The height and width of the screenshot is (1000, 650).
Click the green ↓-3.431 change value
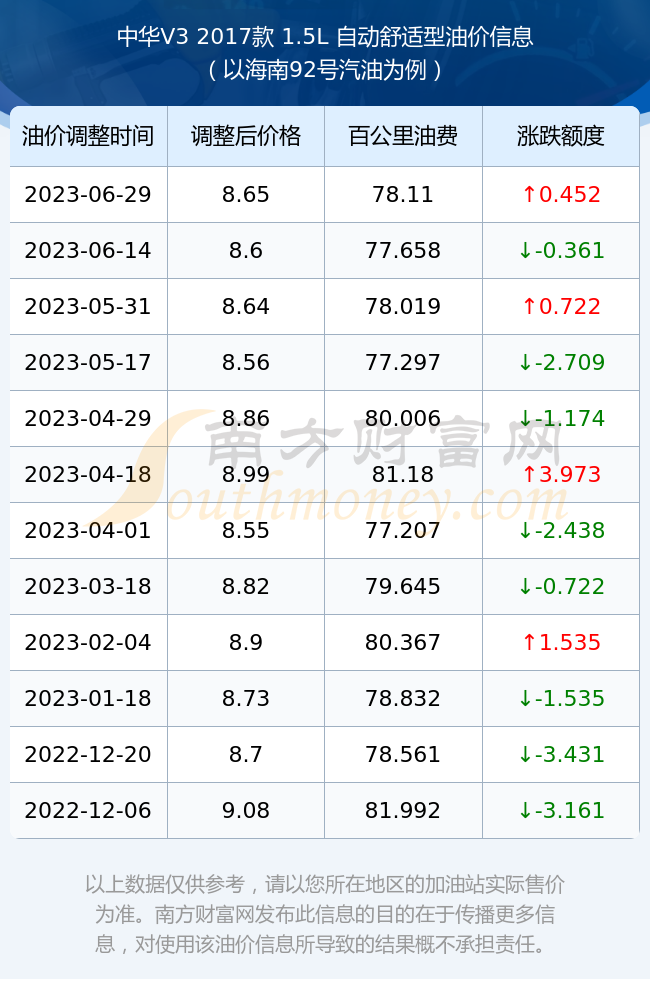click(561, 754)
